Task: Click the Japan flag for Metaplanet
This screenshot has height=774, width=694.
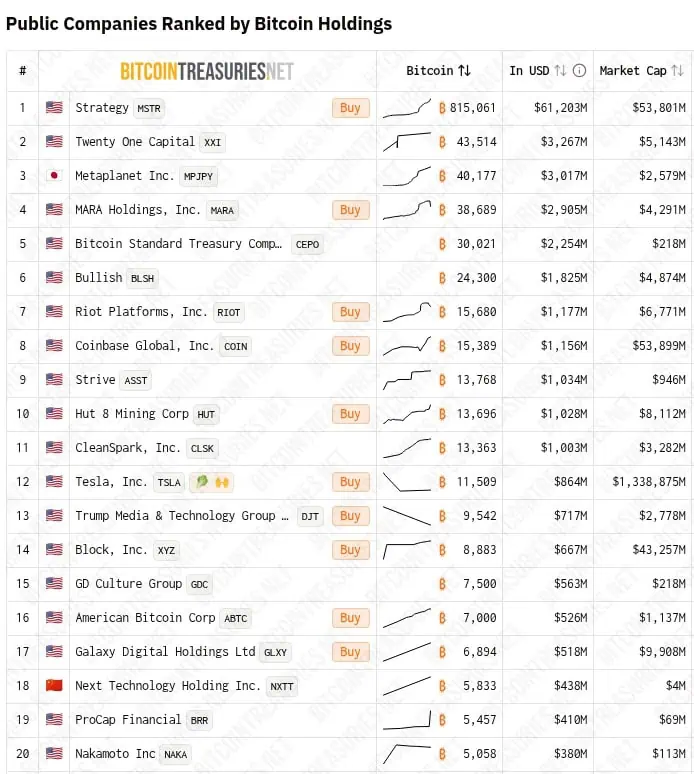Action: 54,176
